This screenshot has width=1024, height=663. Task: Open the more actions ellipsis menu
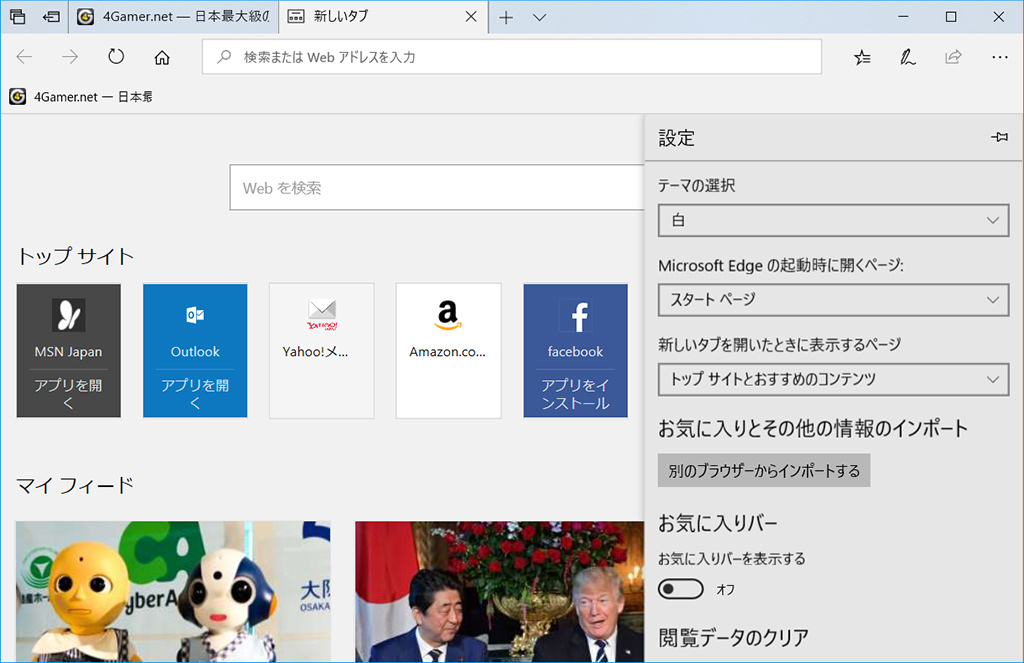pyautogui.click(x=999, y=57)
